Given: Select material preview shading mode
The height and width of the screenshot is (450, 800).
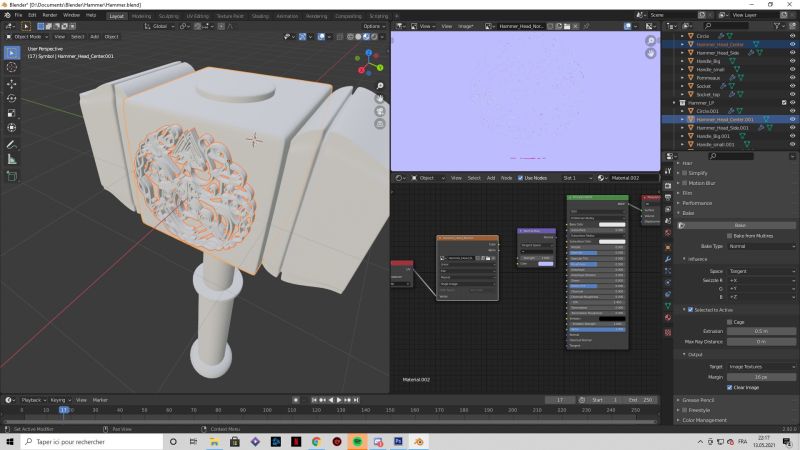Looking at the screenshot, I should click(x=366, y=37).
